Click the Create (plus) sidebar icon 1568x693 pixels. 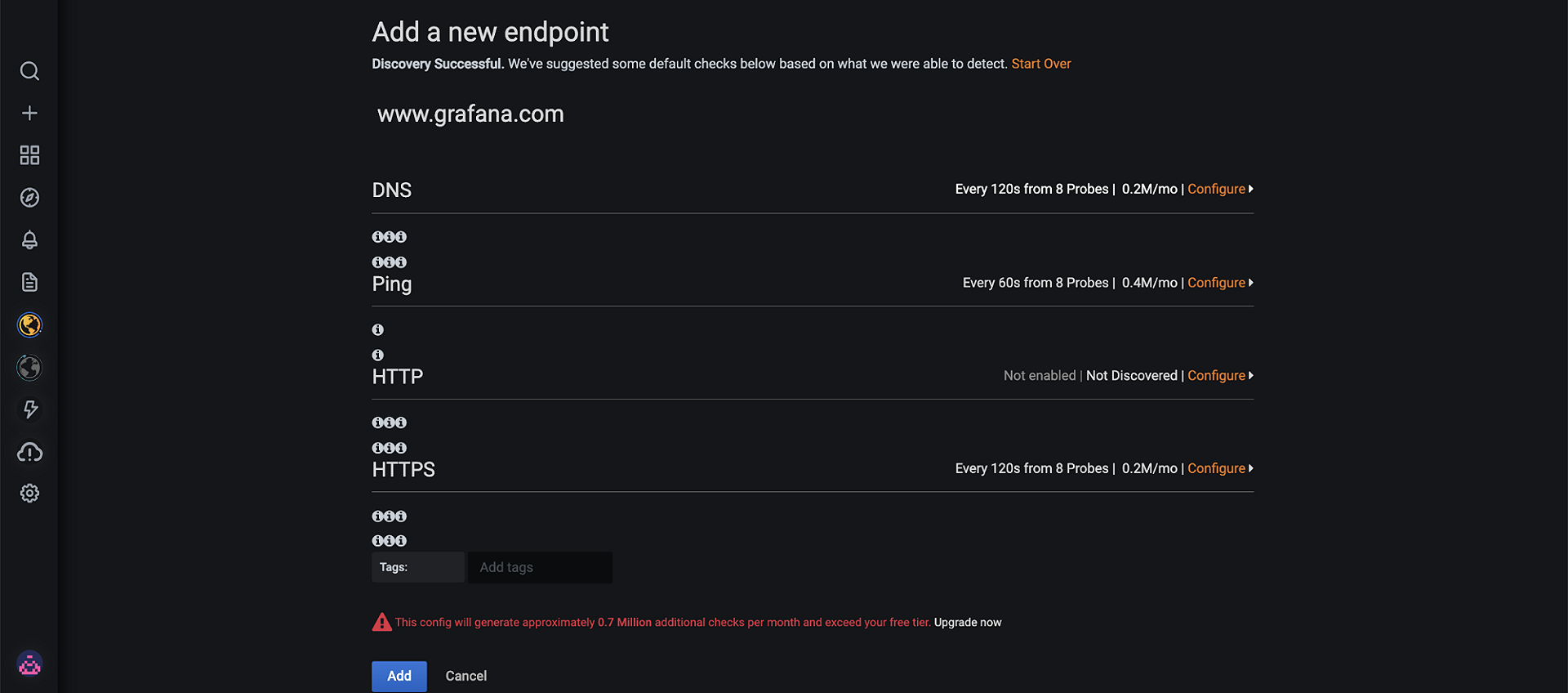pos(29,113)
